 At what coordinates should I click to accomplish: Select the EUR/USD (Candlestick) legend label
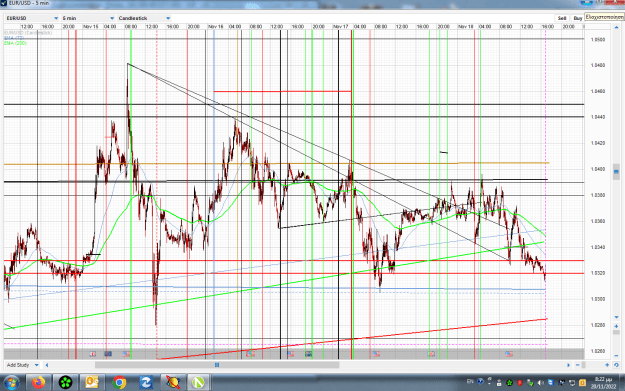pos(29,33)
